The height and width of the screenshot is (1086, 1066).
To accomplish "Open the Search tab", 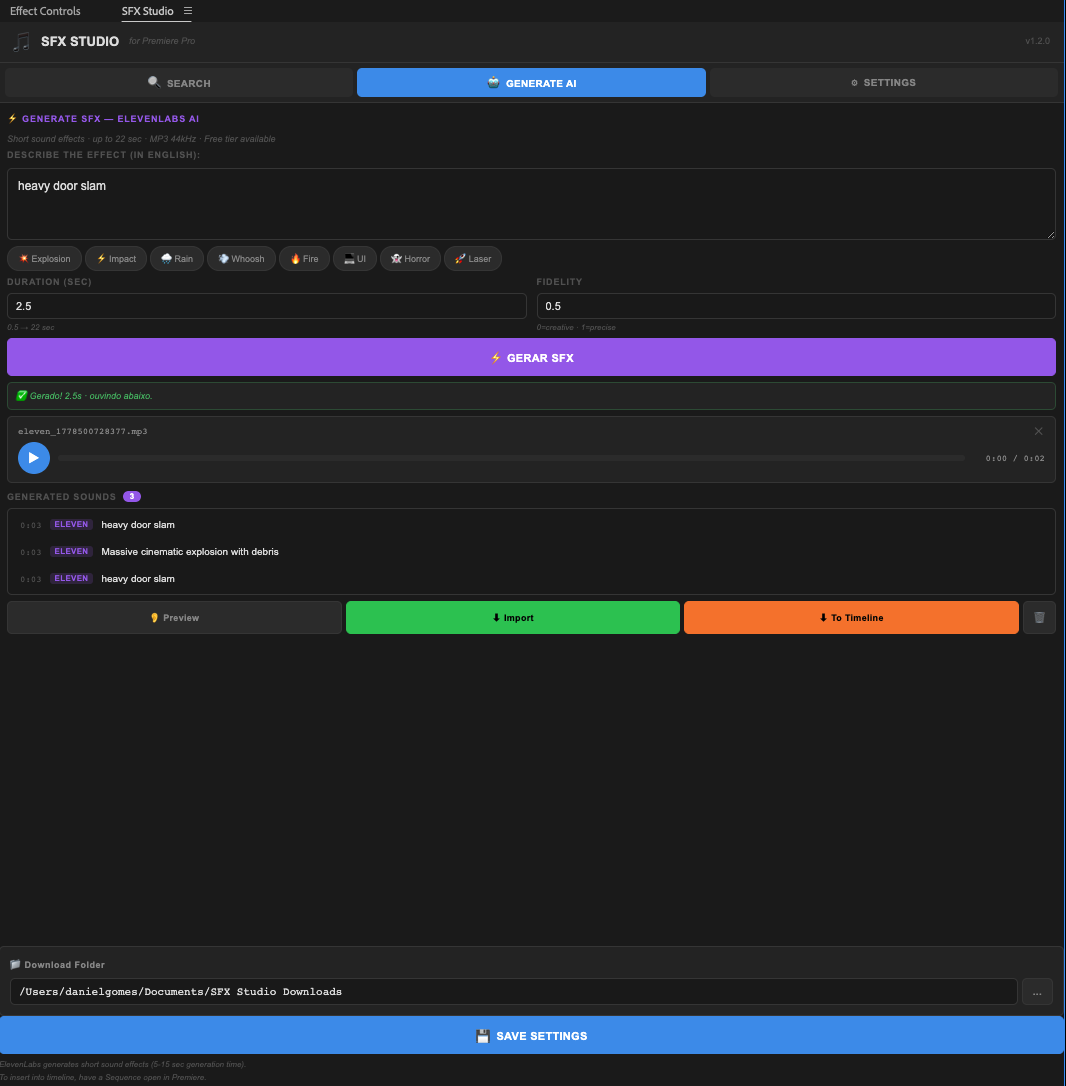I will pos(179,83).
